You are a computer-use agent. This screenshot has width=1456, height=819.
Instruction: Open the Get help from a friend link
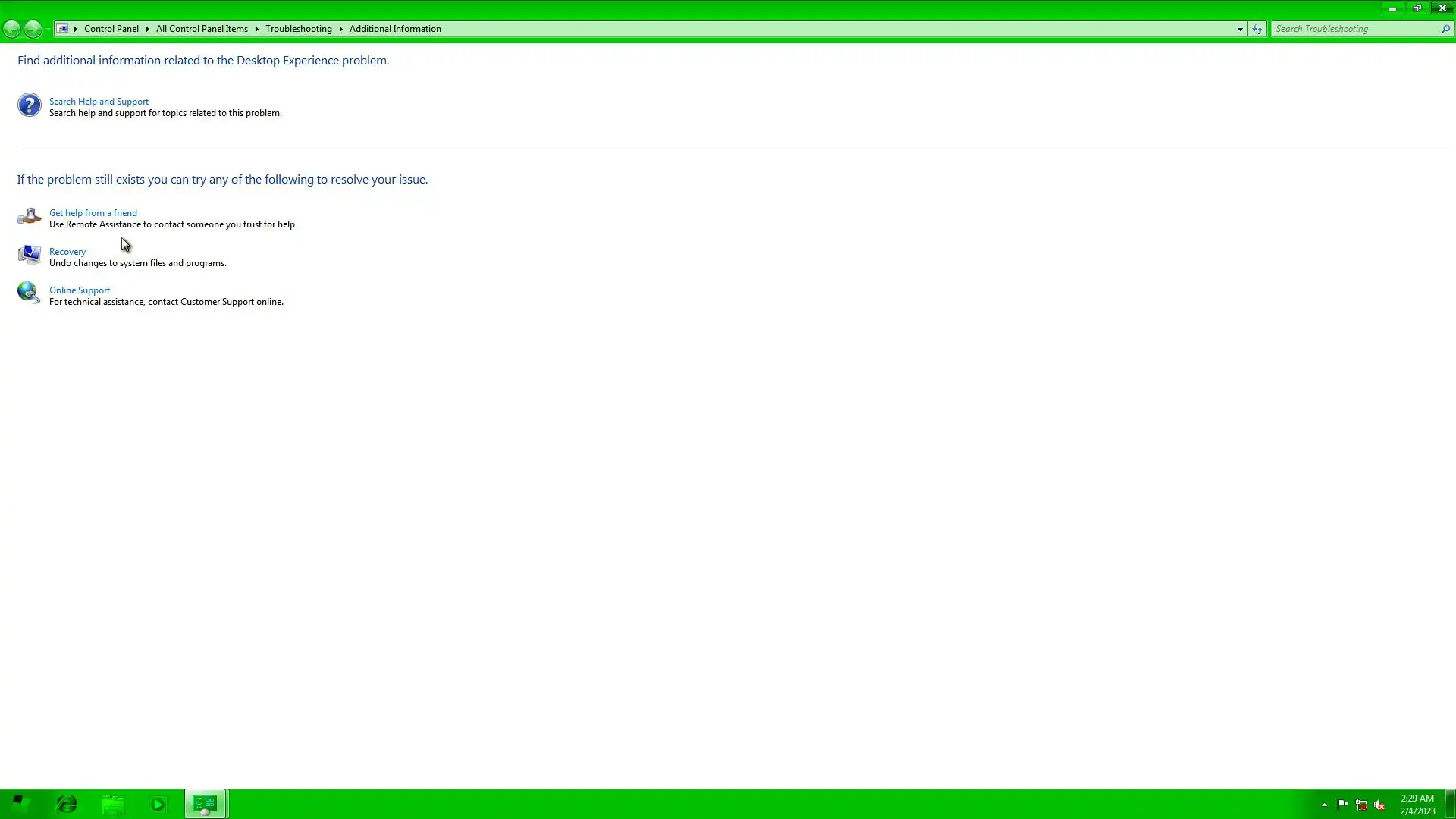click(93, 213)
